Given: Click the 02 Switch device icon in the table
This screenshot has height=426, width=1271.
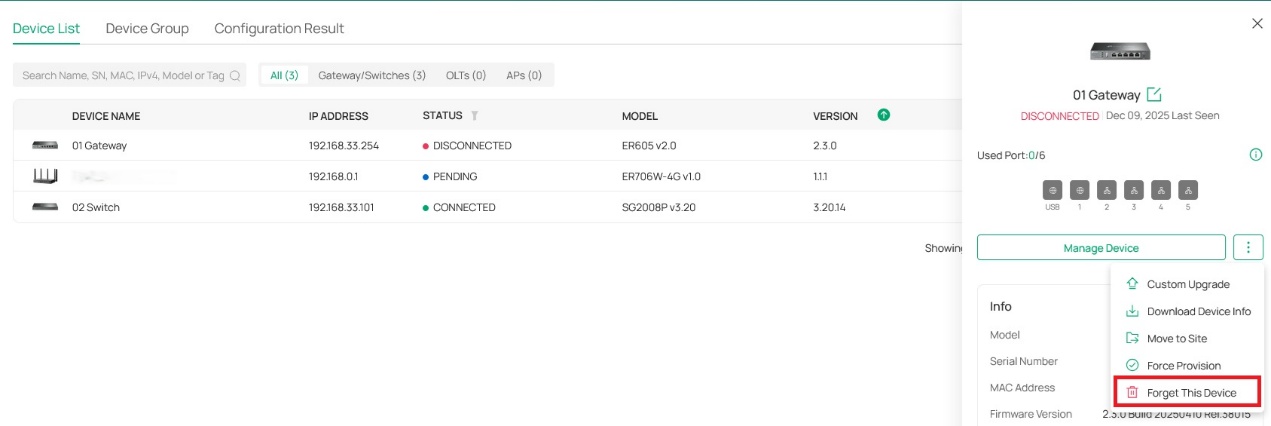Looking at the screenshot, I should (45, 207).
